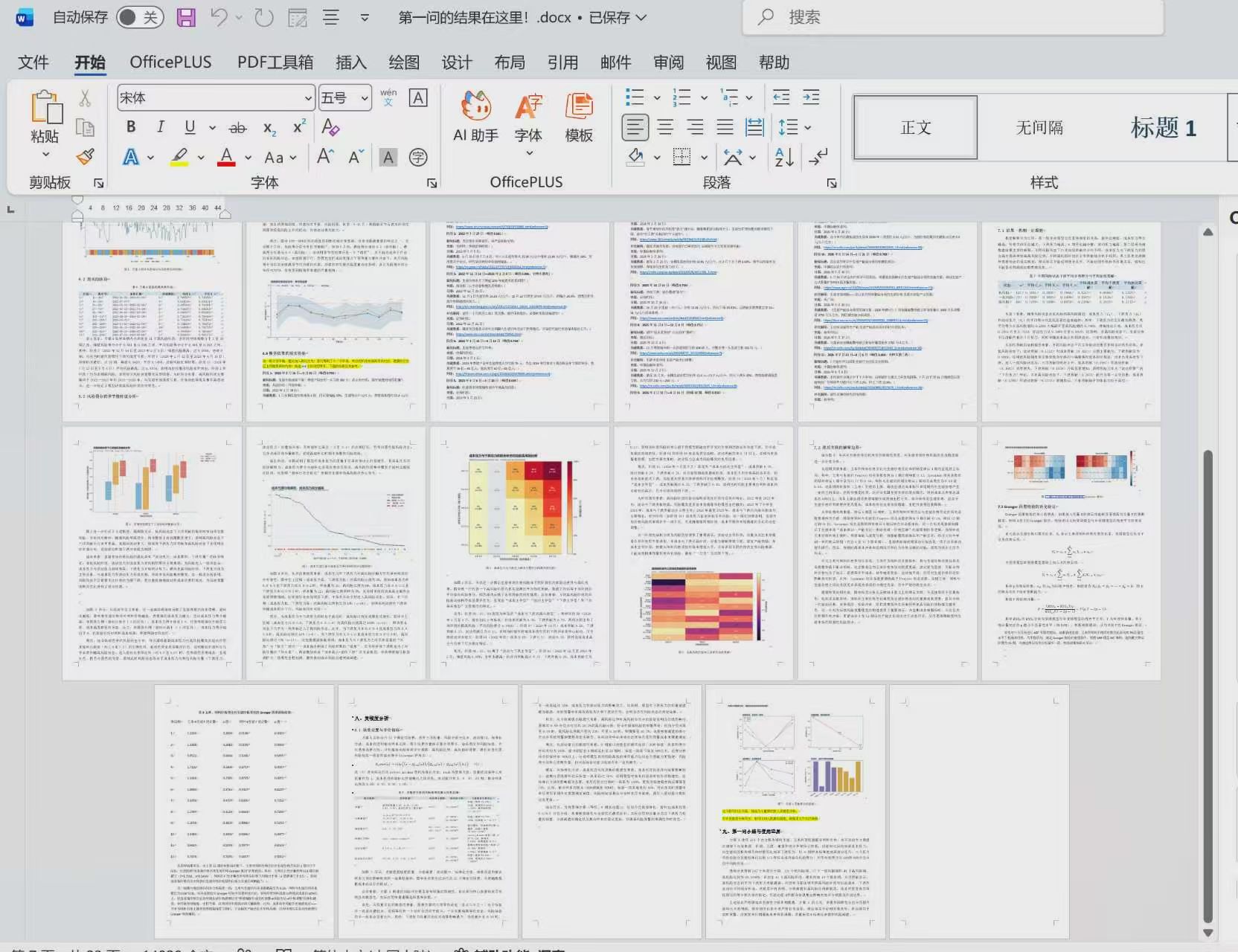Align text to center
Image resolution: width=1238 pixels, height=952 pixels.
pos(665,127)
